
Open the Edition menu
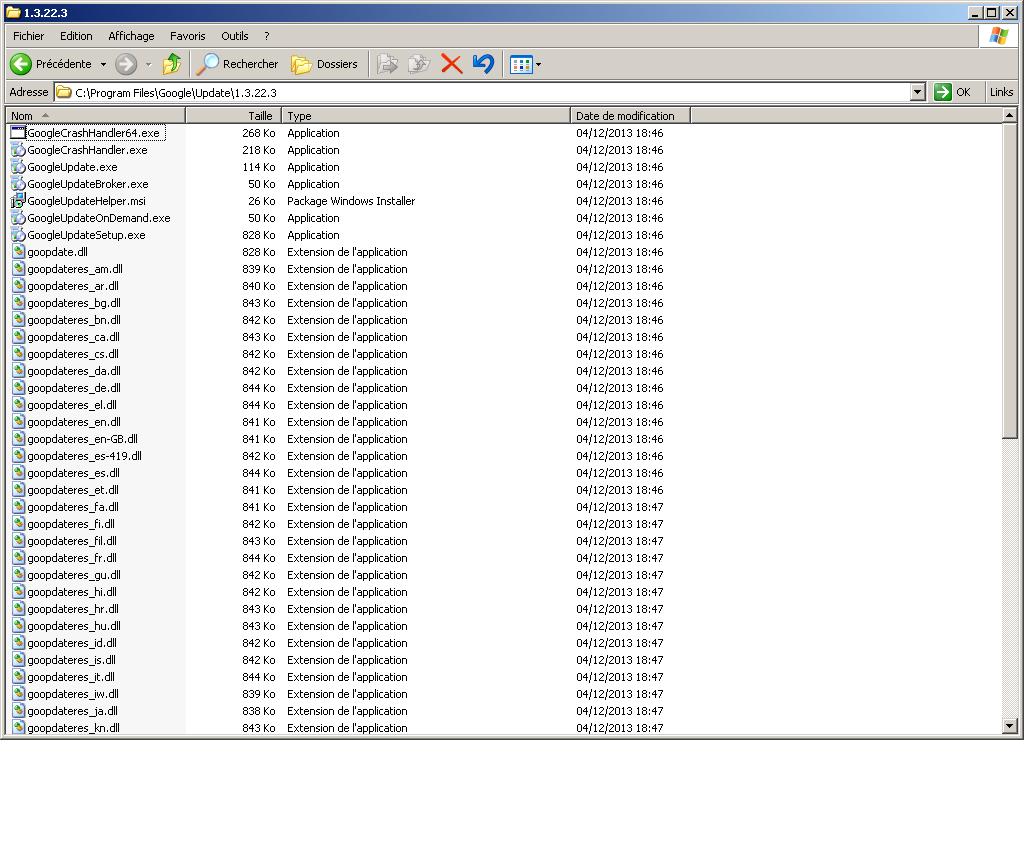click(x=76, y=36)
